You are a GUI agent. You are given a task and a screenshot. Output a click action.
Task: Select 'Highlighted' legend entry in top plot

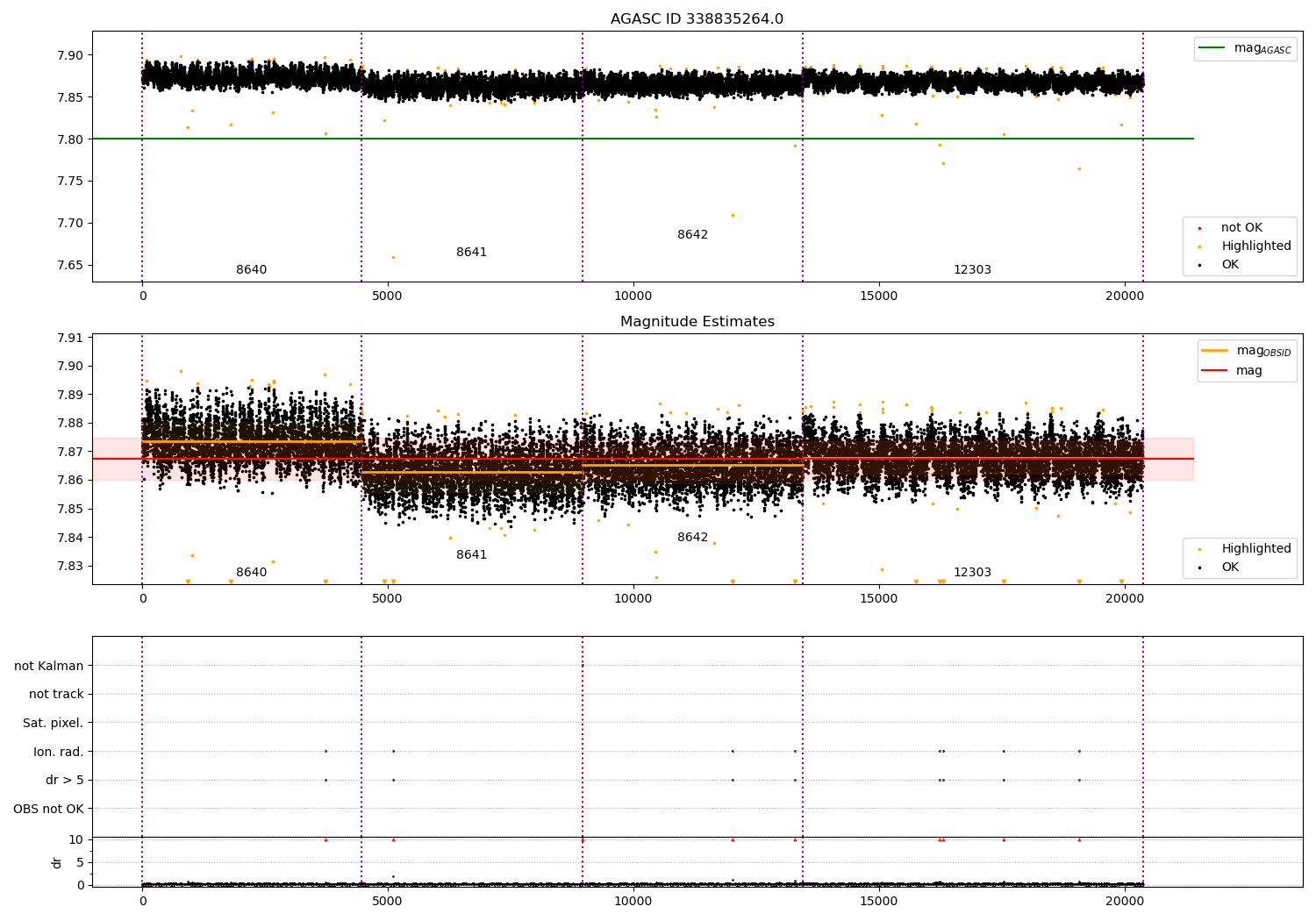1255,246
